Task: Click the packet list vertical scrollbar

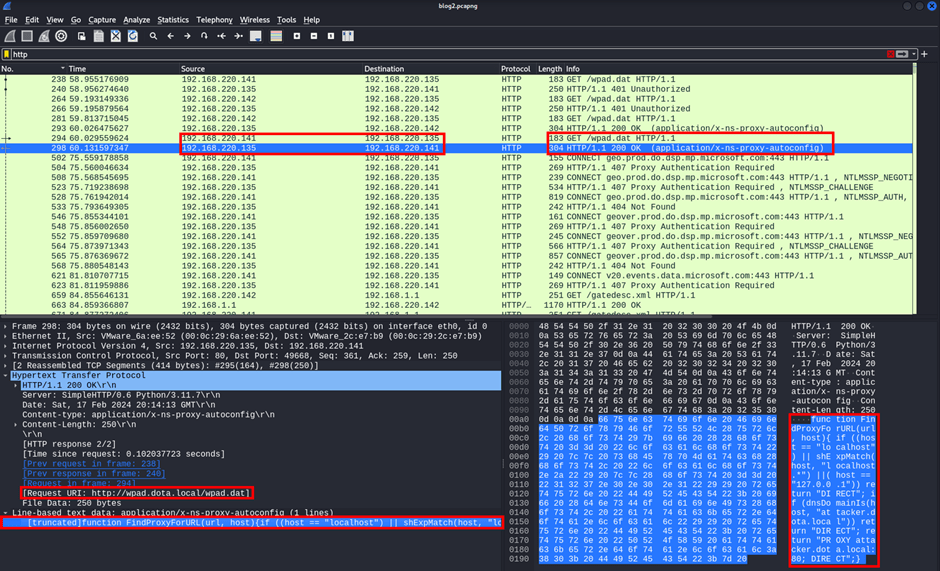Action: point(914,189)
